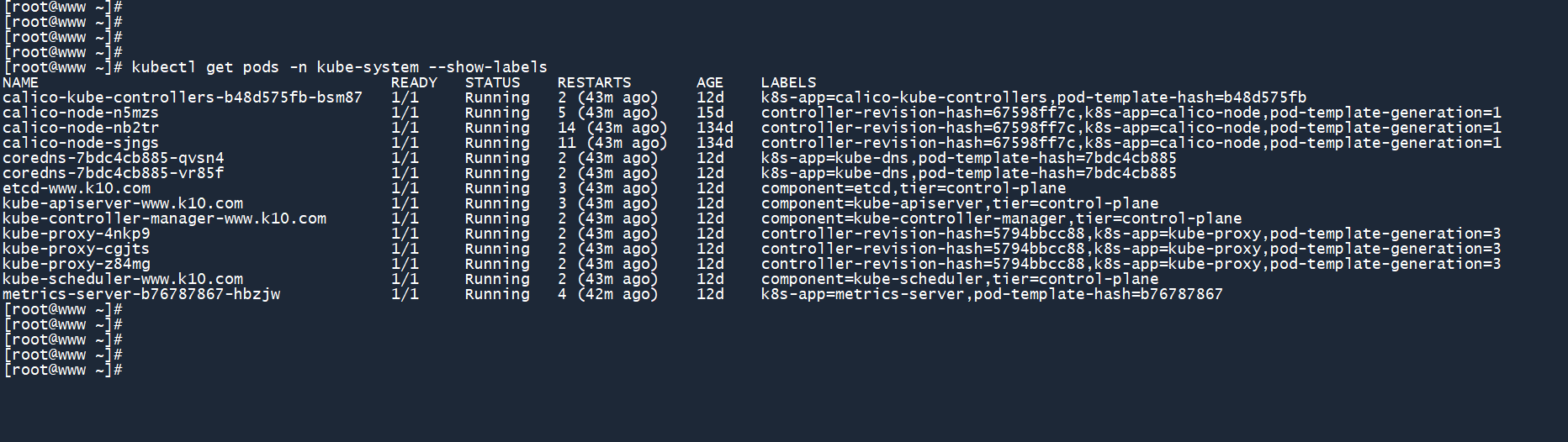Screen dimensions: 1568x442
Task: Select the metrics-server-b76787867-hbzjw pod name
Action: point(141,294)
